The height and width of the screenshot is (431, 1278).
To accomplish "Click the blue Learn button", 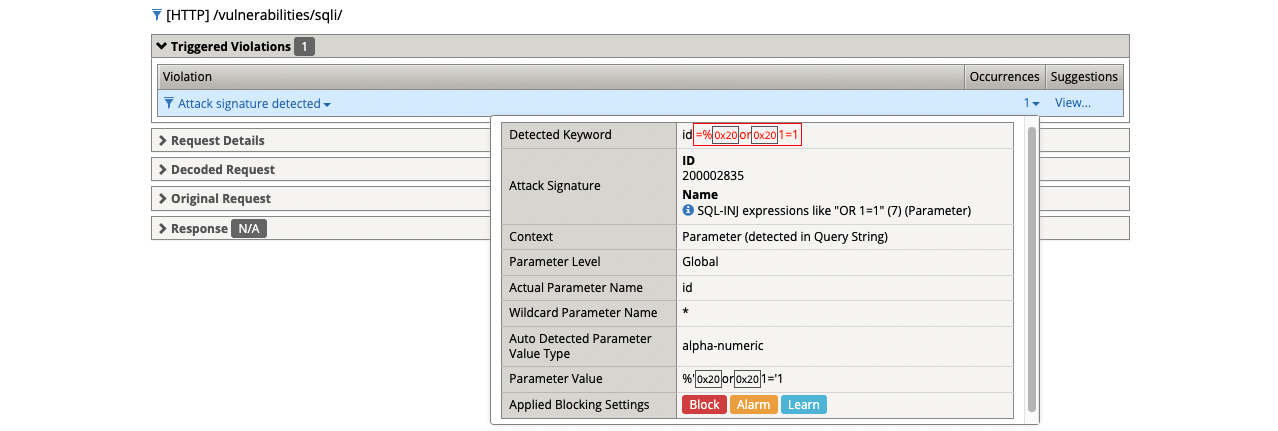I will [x=803, y=405].
